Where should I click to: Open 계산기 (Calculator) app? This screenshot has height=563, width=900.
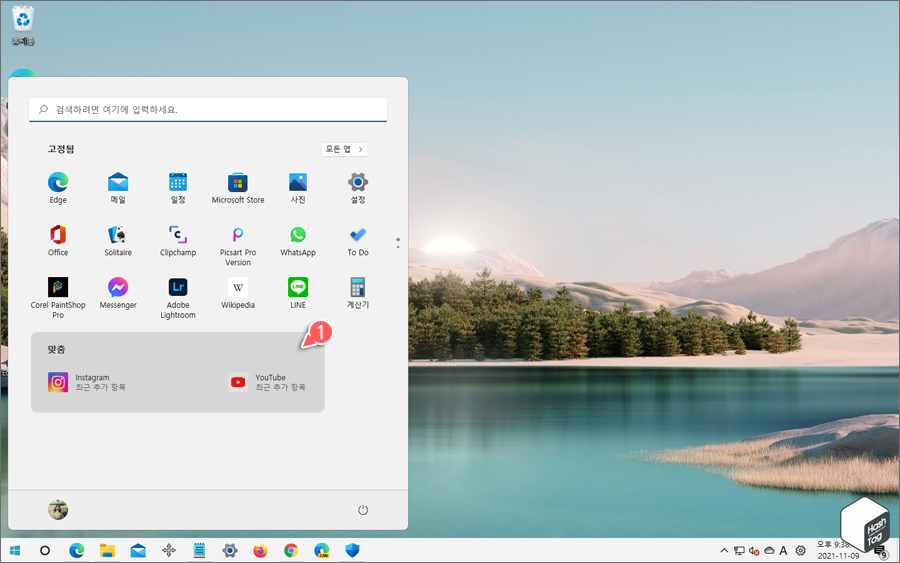pyautogui.click(x=358, y=293)
